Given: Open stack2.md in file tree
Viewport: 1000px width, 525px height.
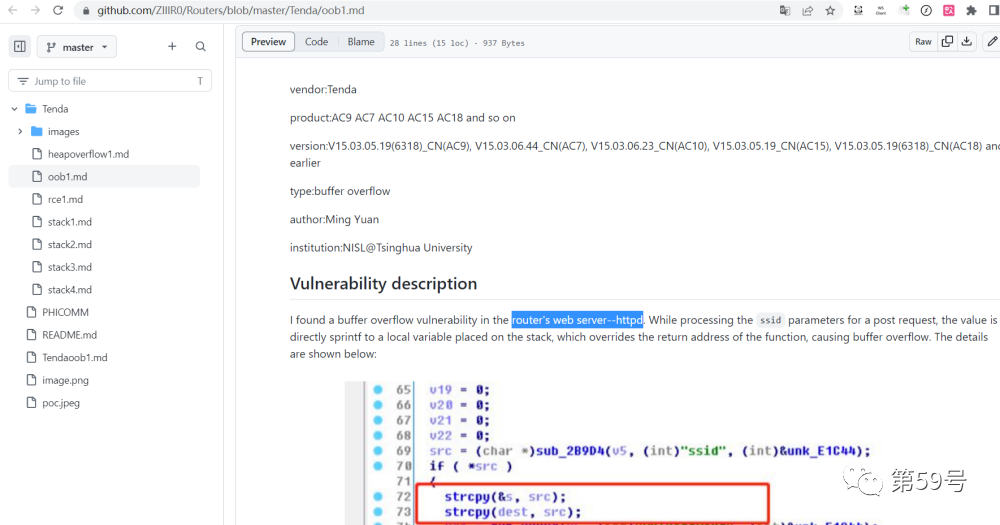Looking at the screenshot, I should 70,244.
